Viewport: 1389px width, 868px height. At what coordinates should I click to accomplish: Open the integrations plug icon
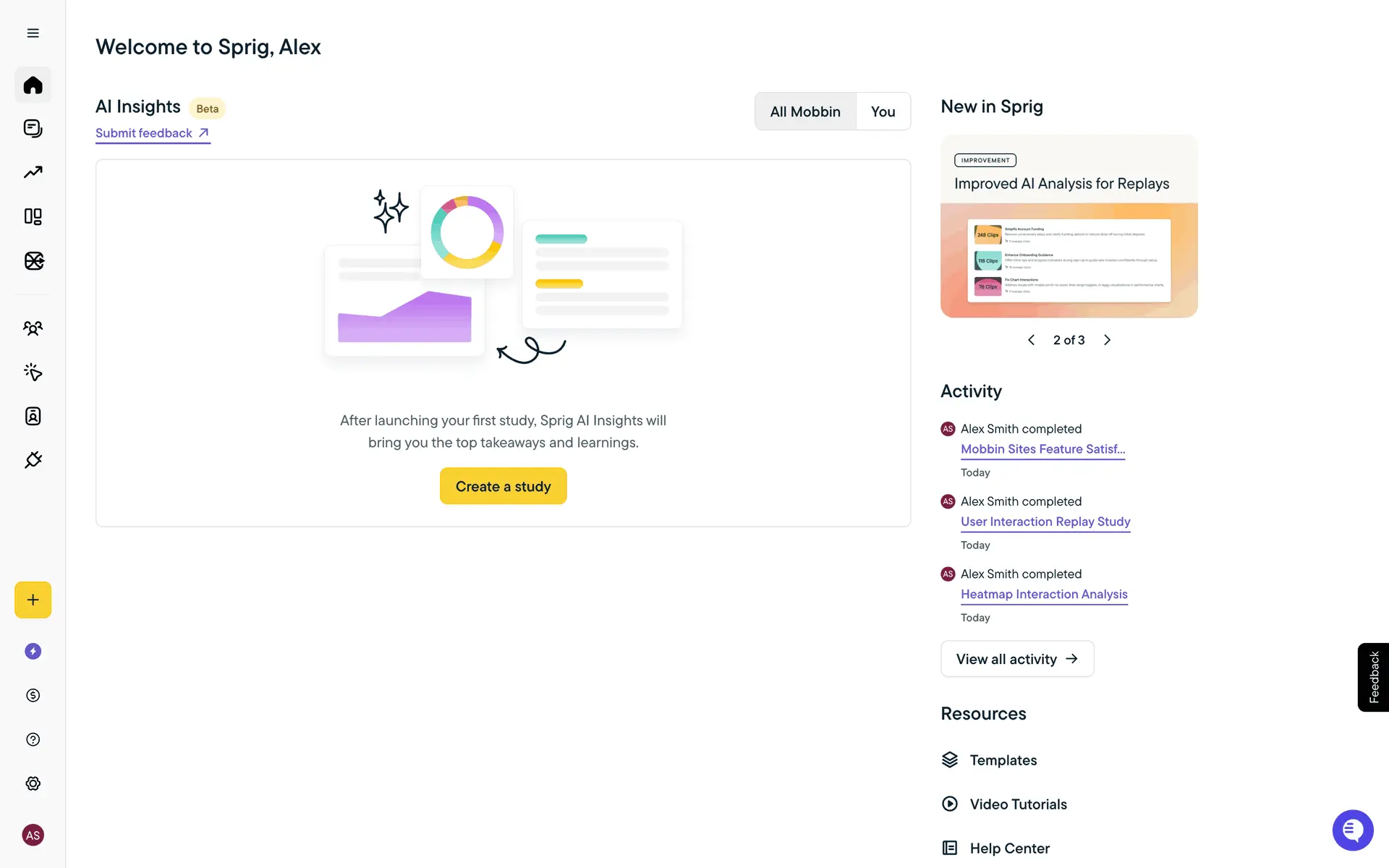(x=33, y=460)
